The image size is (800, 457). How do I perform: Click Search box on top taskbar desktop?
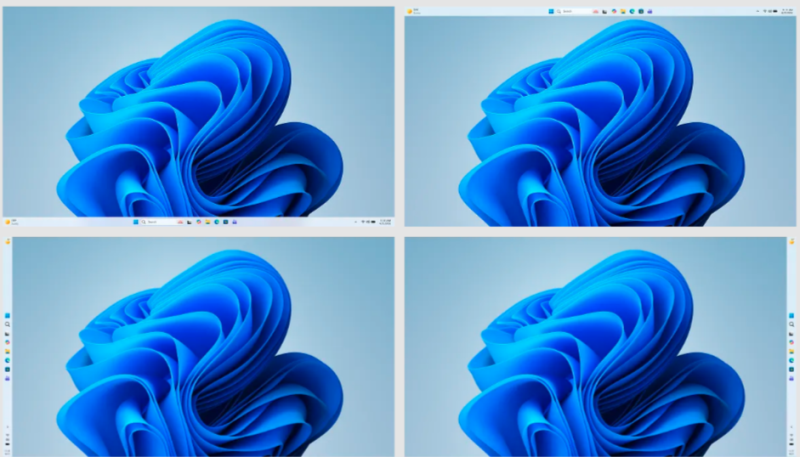pyautogui.click(x=578, y=11)
